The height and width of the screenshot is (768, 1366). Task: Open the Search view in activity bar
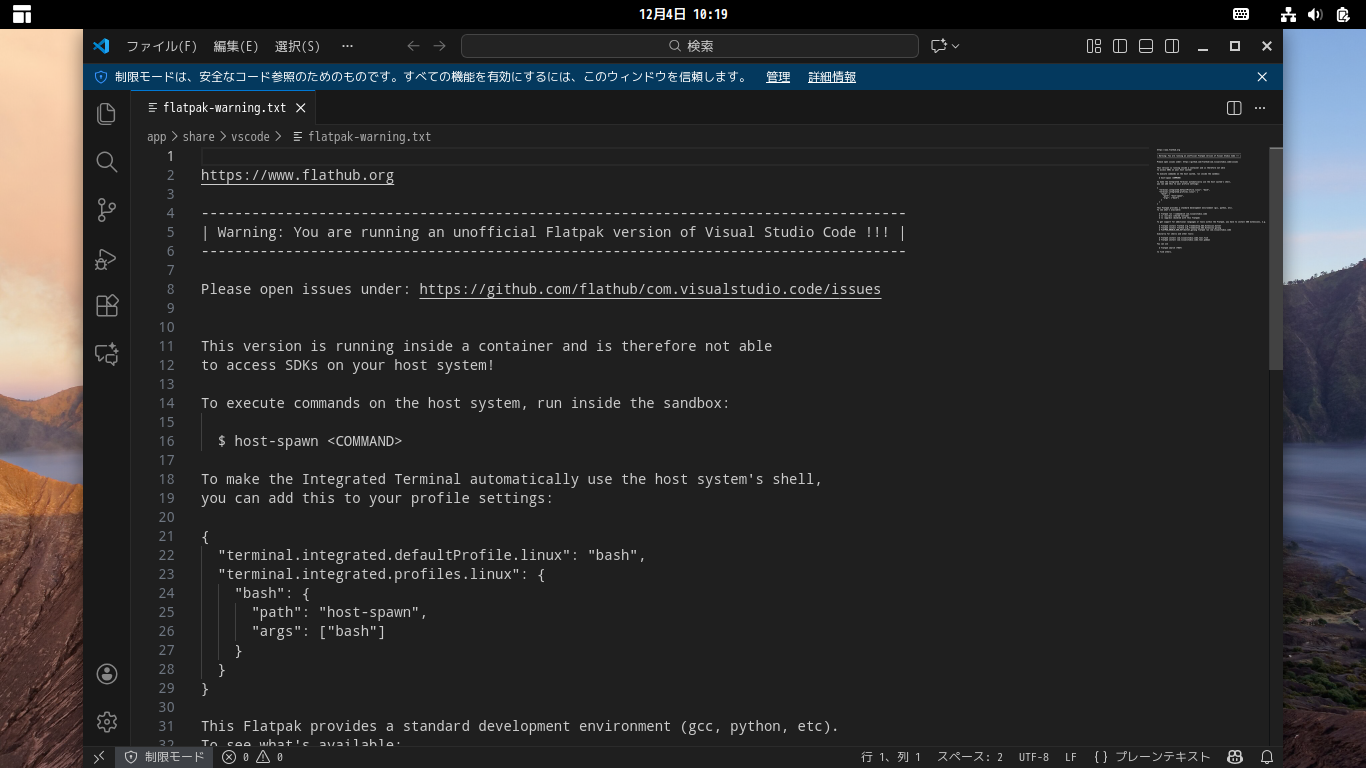tap(107, 162)
